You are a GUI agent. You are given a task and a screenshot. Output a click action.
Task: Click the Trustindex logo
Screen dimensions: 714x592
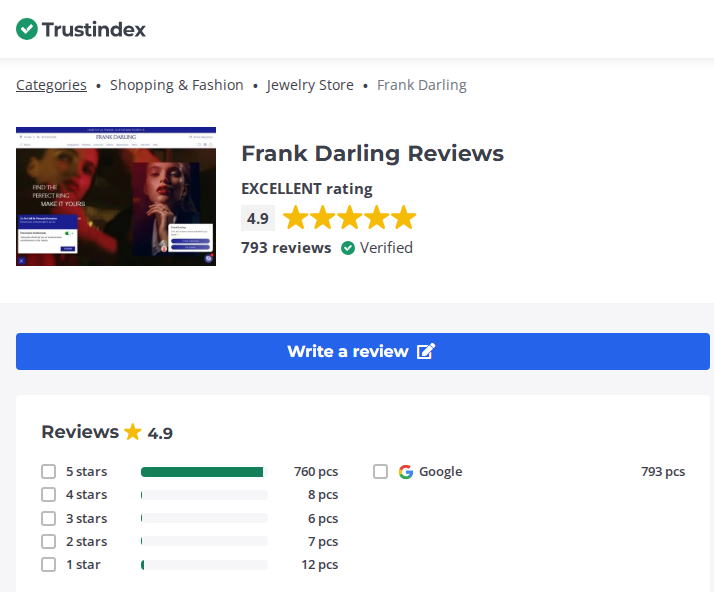(x=81, y=29)
